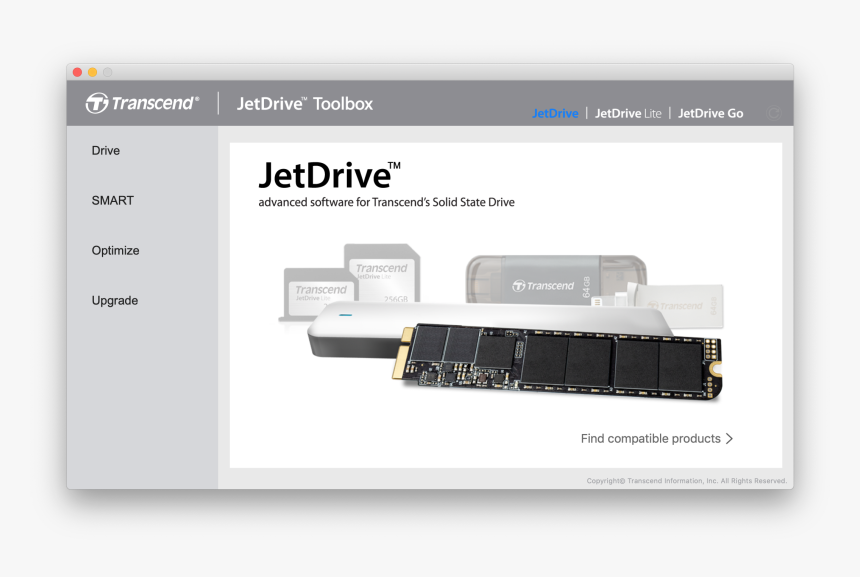This screenshot has width=860, height=577.
Task: Open Find compatible products link
Action: click(657, 438)
